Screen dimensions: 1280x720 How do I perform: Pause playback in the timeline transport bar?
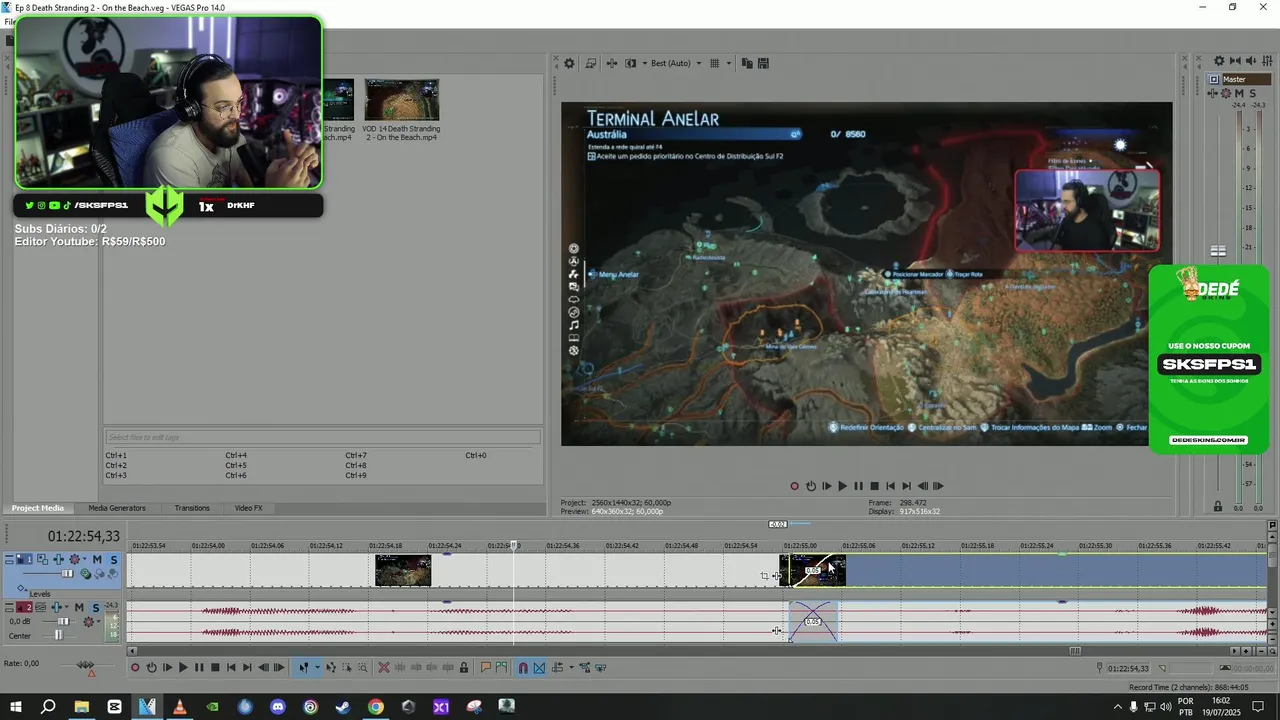(x=199, y=668)
